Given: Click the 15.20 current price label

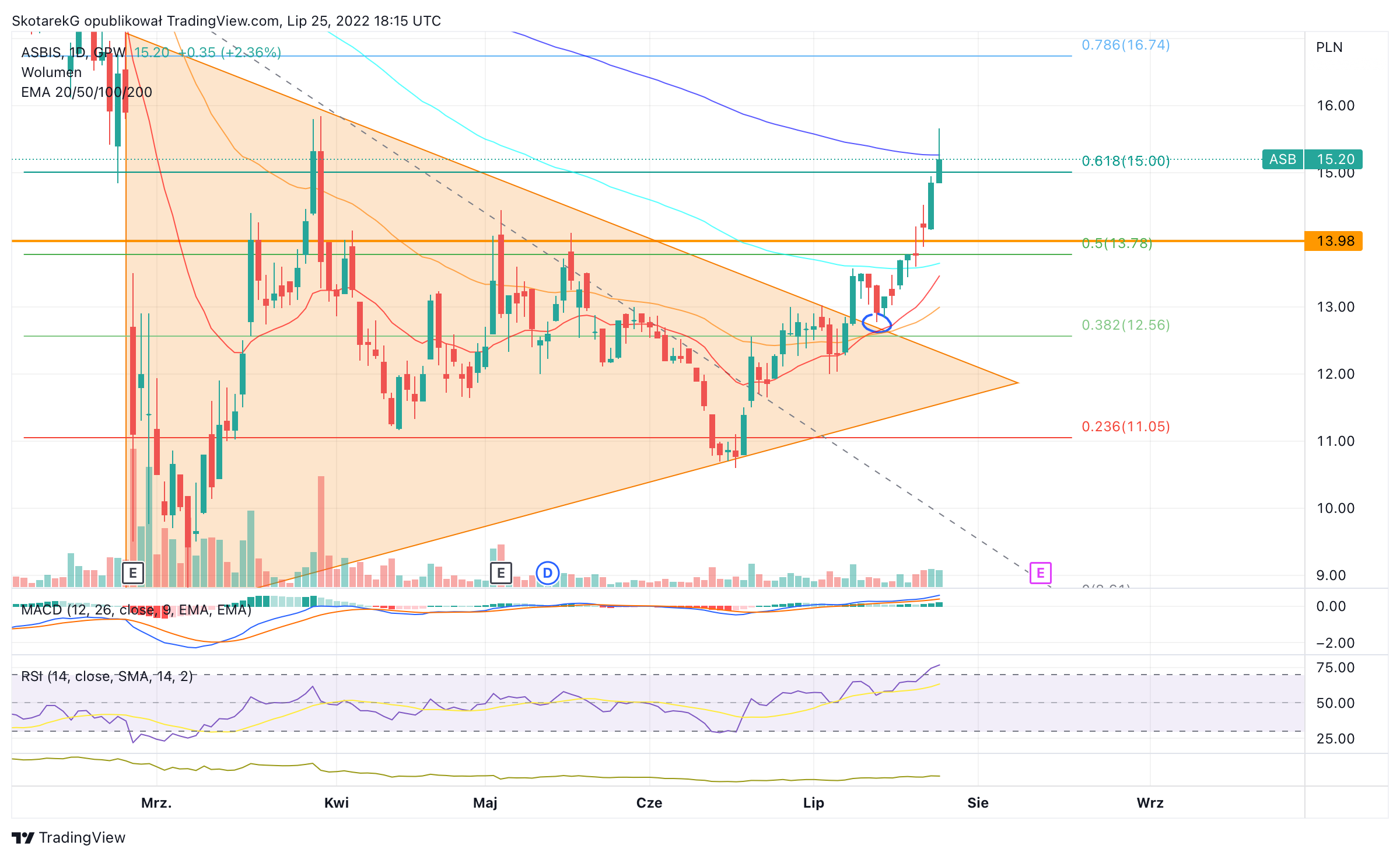Looking at the screenshot, I should click(1333, 159).
